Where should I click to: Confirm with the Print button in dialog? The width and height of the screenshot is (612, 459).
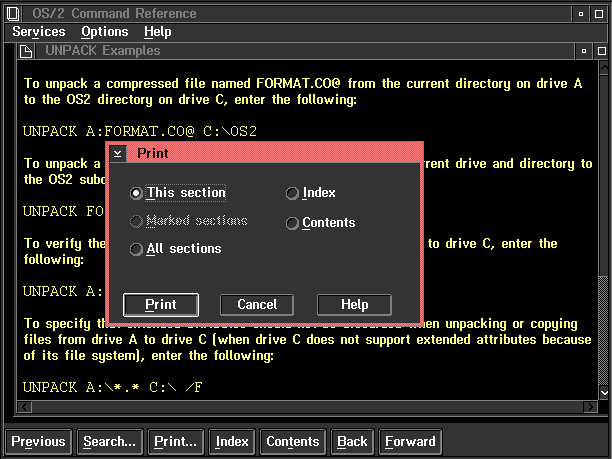161,305
